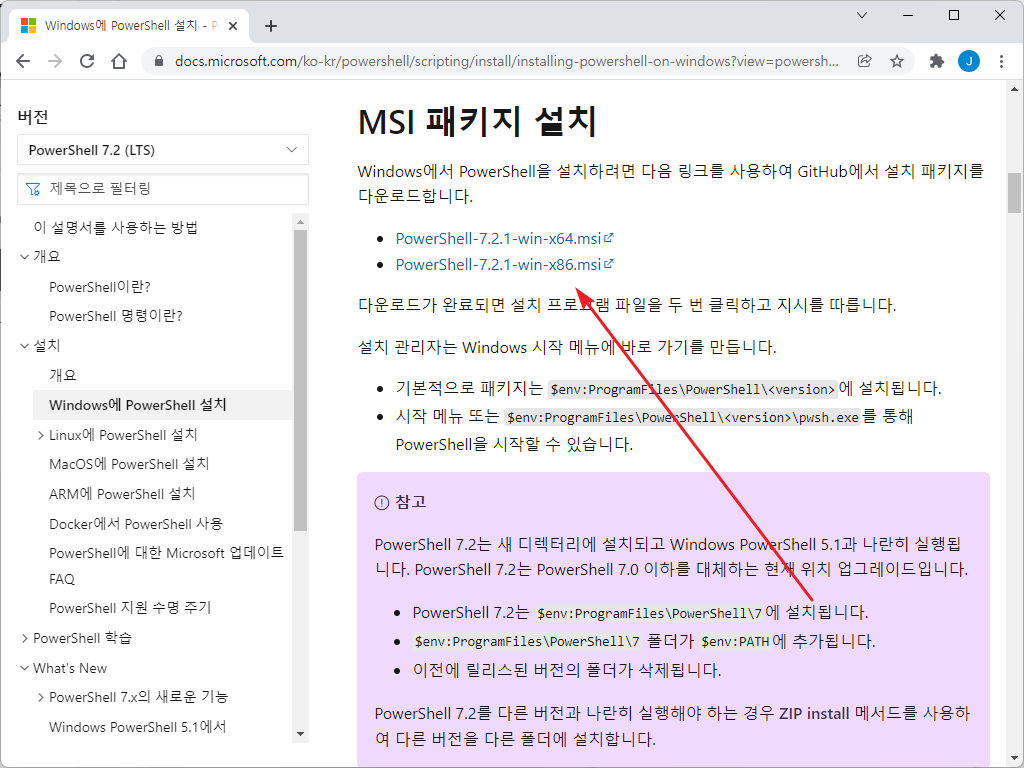Viewport: 1024px width, 768px height.
Task: Open PowerShell에 대한 Microsoft 업데이트 FAQ
Action: (167, 566)
